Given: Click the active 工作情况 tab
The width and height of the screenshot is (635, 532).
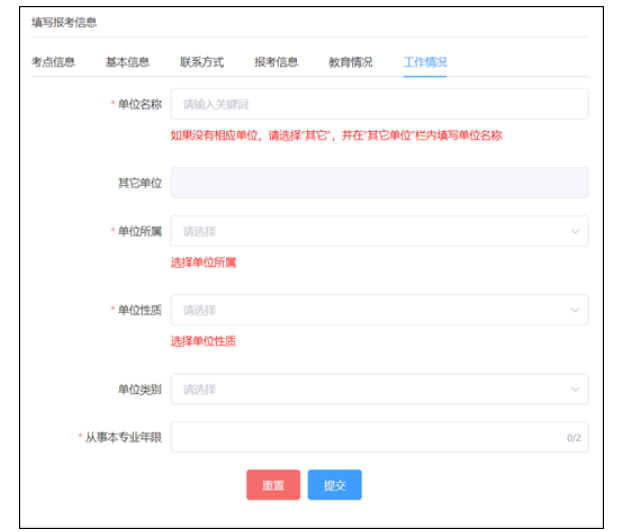Looking at the screenshot, I should [x=425, y=62].
